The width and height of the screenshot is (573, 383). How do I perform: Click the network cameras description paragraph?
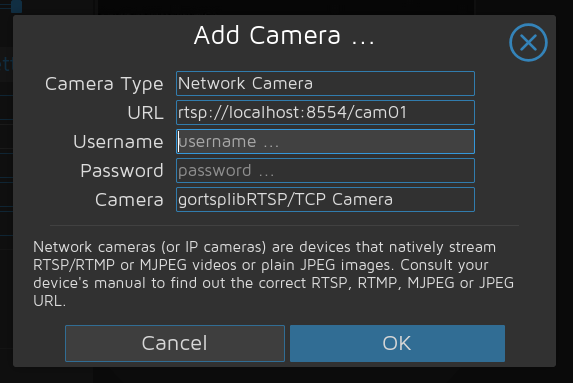point(273,274)
